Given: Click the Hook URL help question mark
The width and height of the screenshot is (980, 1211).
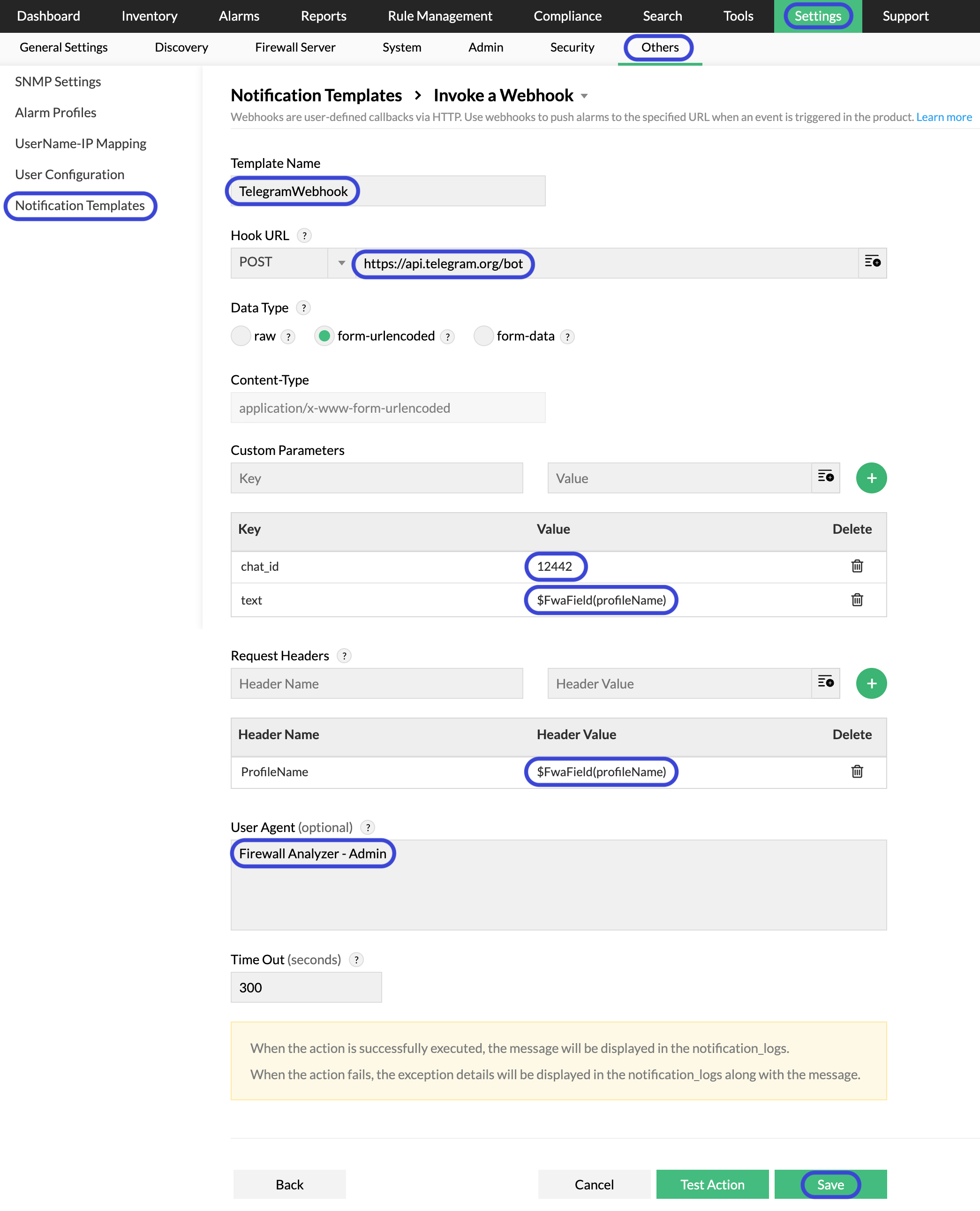Looking at the screenshot, I should 304,235.
